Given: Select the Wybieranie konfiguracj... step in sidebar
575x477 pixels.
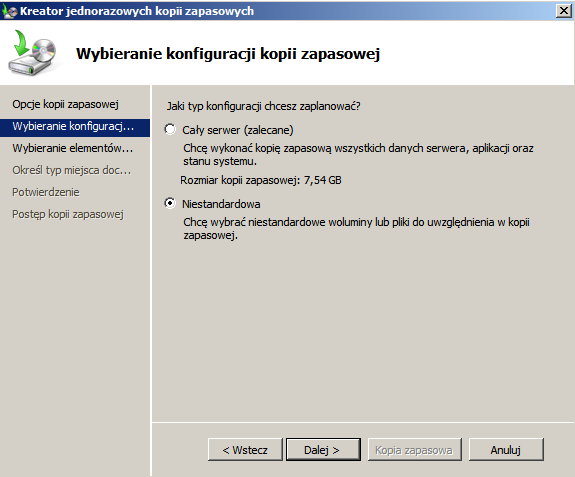Looking at the screenshot, I should [75, 127].
